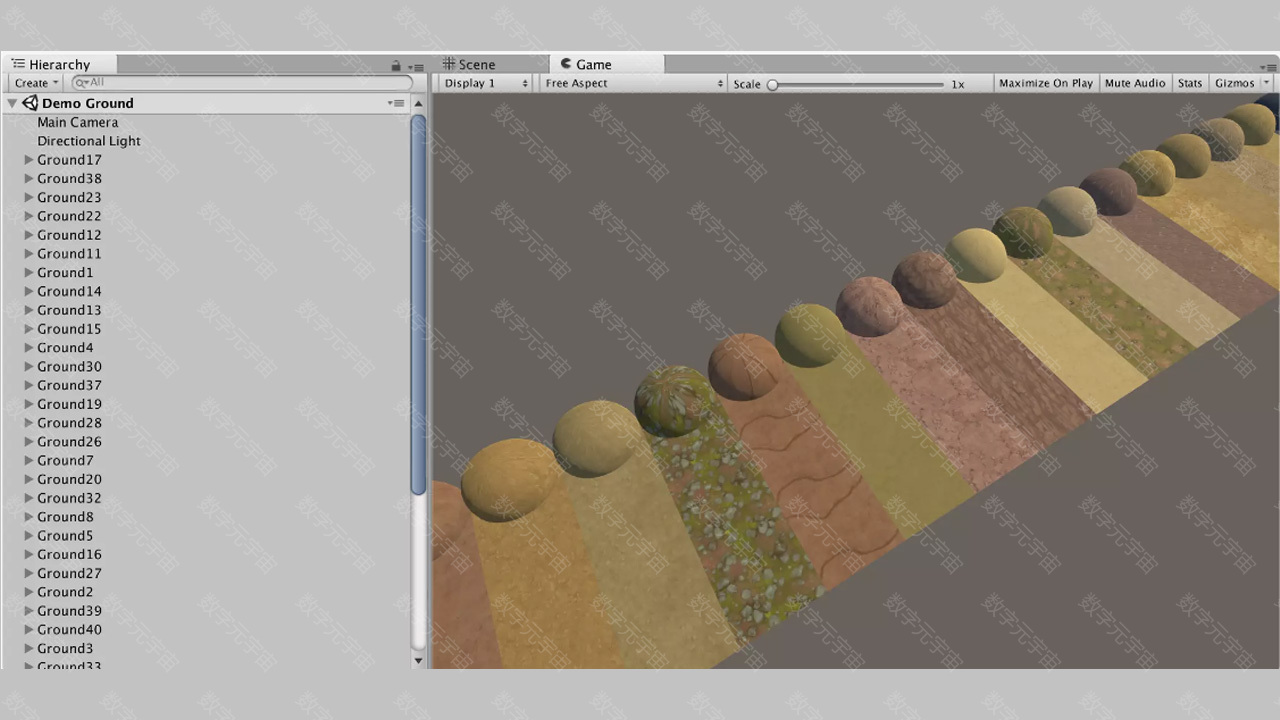The image size is (1280, 720).
Task: Select the Ground4 object
Action: click(x=65, y=348)
